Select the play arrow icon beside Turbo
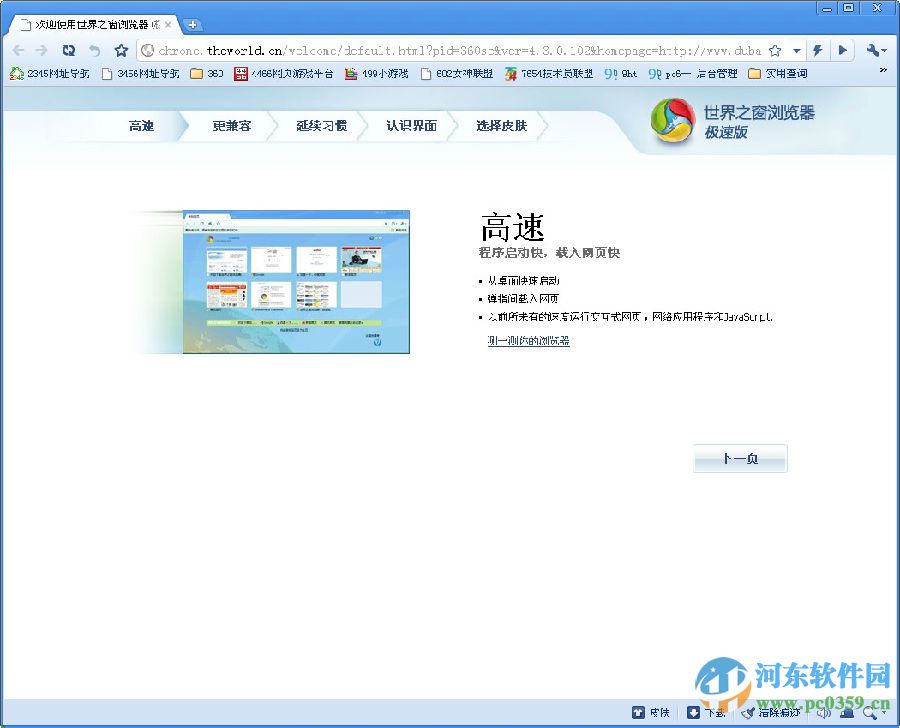The image size is (900, 728). pyautogui.click(x=842, y=50)
